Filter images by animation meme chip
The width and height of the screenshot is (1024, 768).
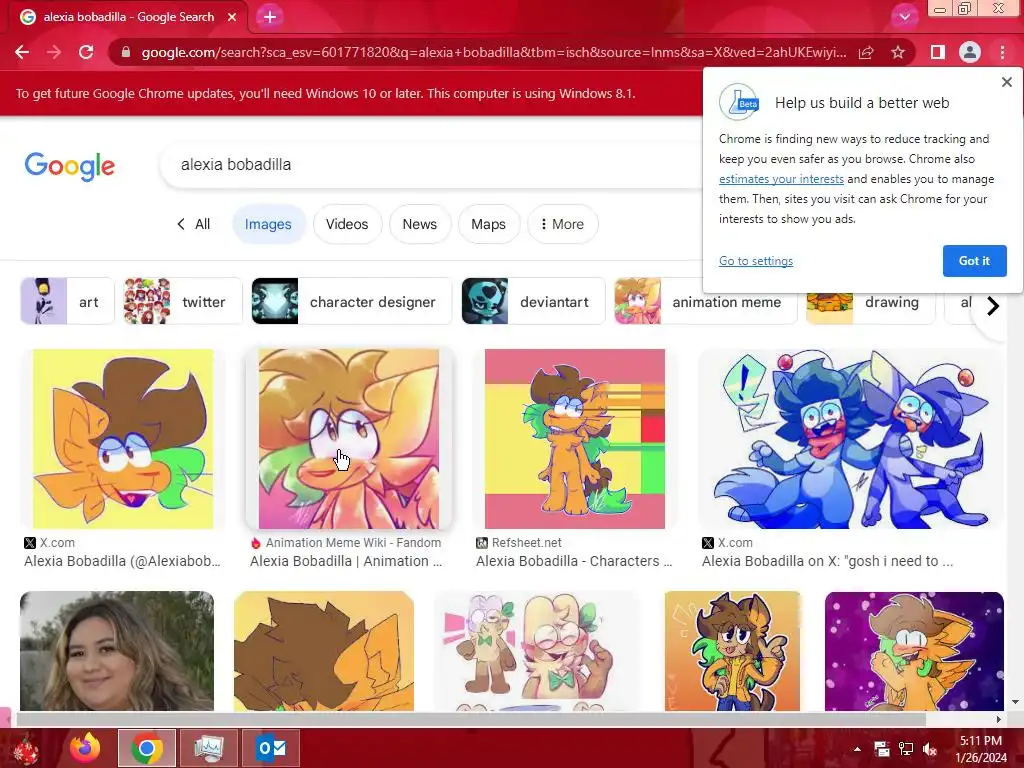(705, 301)
